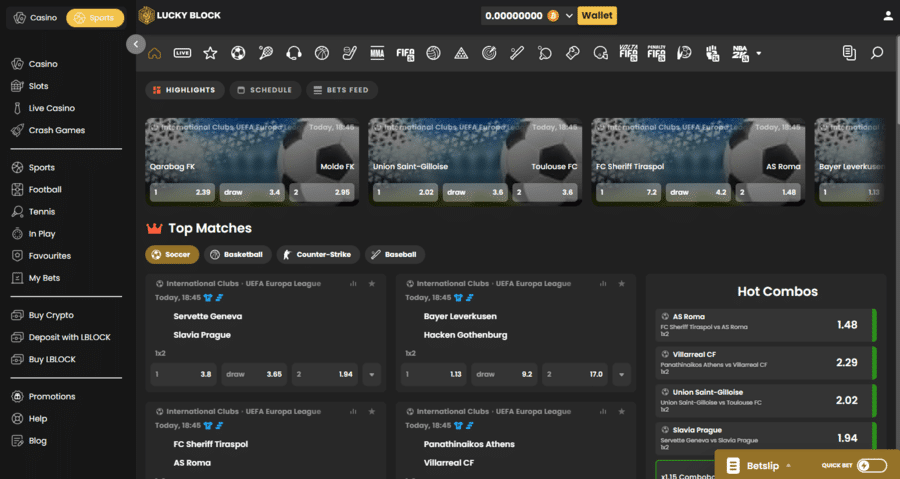This screenshot has width=900, height=479.
Task: Favourite the FC Sheriff Tiraspol vs AS Roma match
Action: (x=372, y=411)
